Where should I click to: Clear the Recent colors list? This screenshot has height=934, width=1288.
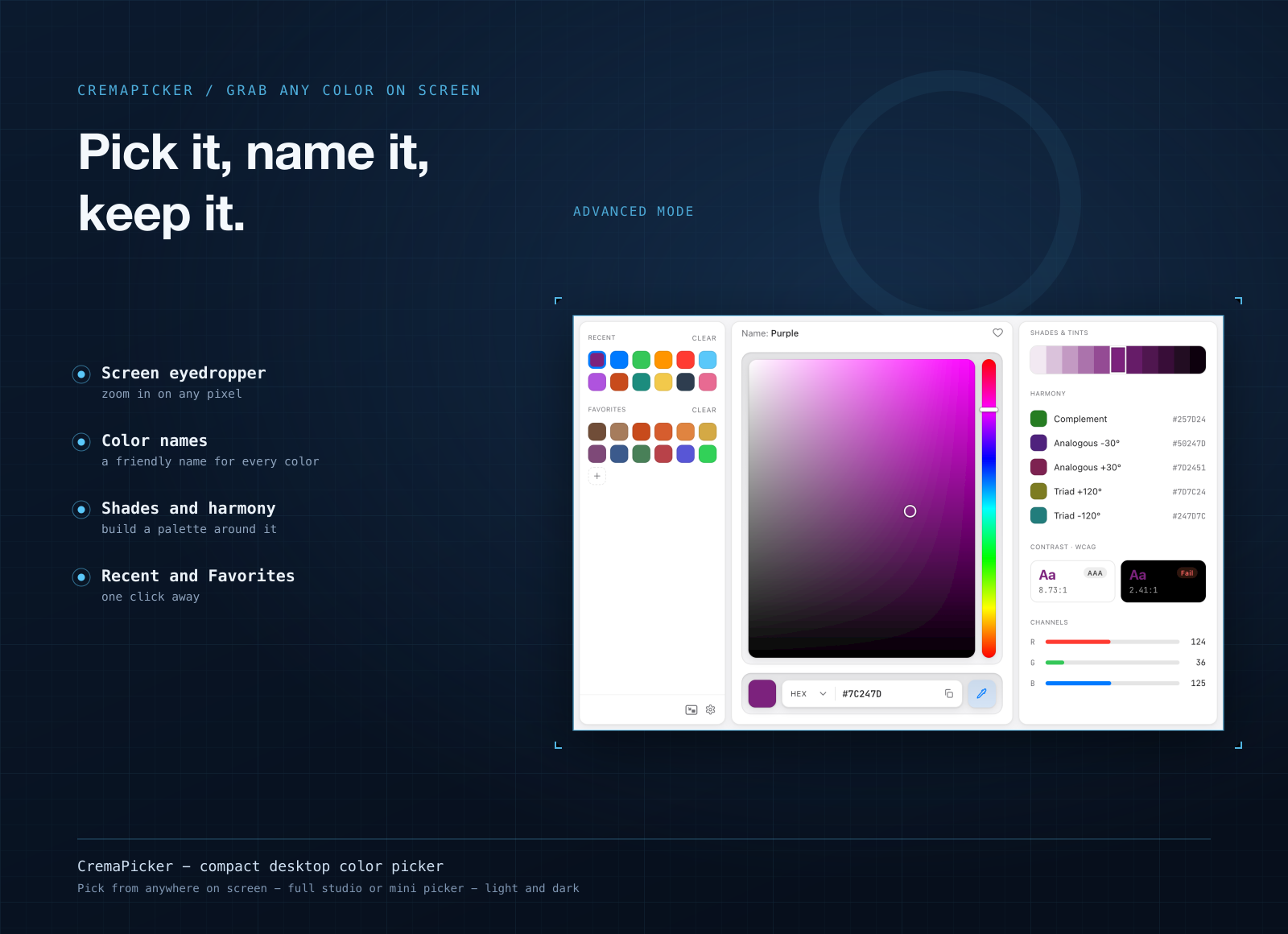point(704,338)
